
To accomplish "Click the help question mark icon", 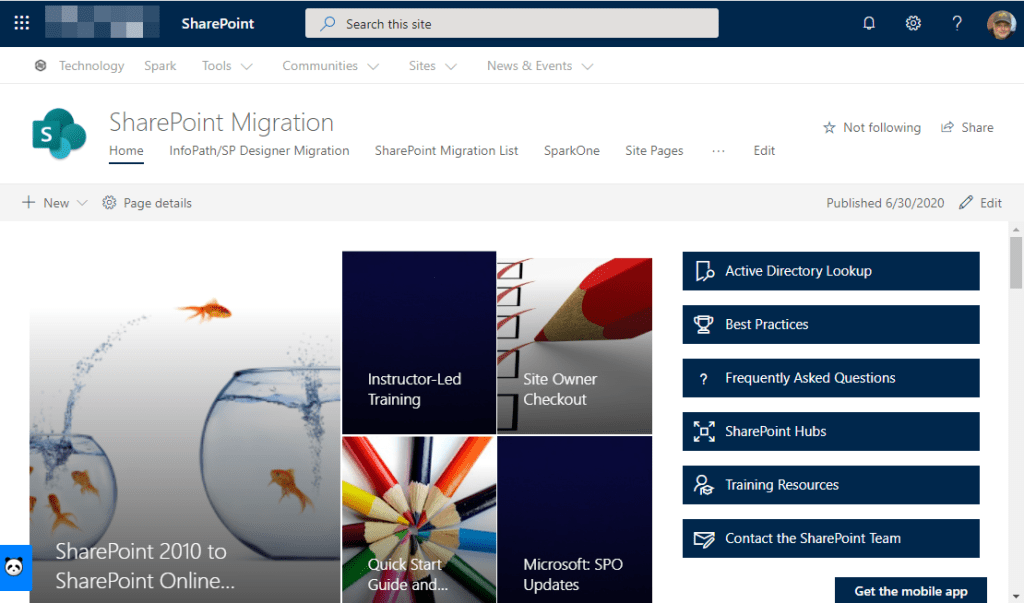I will 957,23.
